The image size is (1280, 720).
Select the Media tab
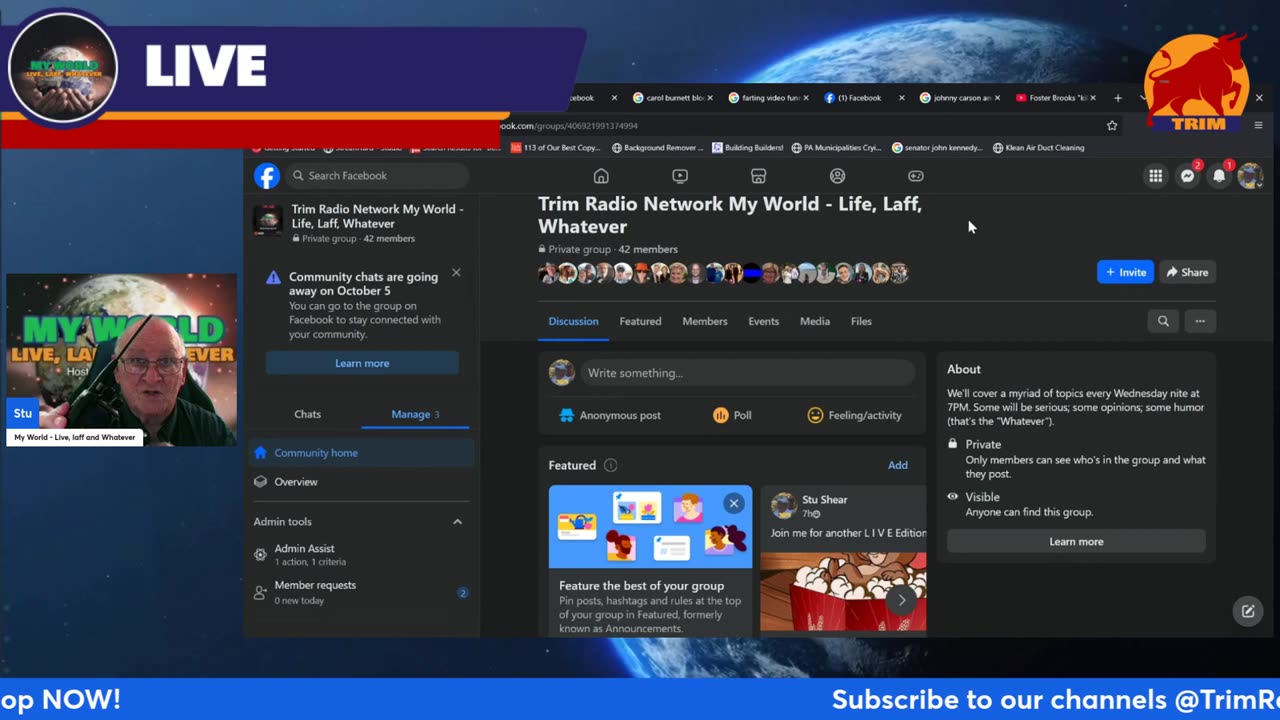point(815,321)
